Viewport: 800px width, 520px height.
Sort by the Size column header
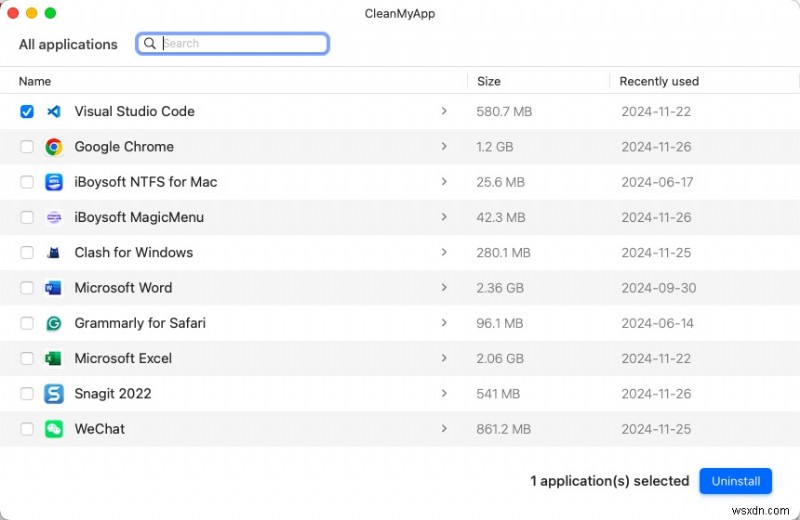click(489, 81)
